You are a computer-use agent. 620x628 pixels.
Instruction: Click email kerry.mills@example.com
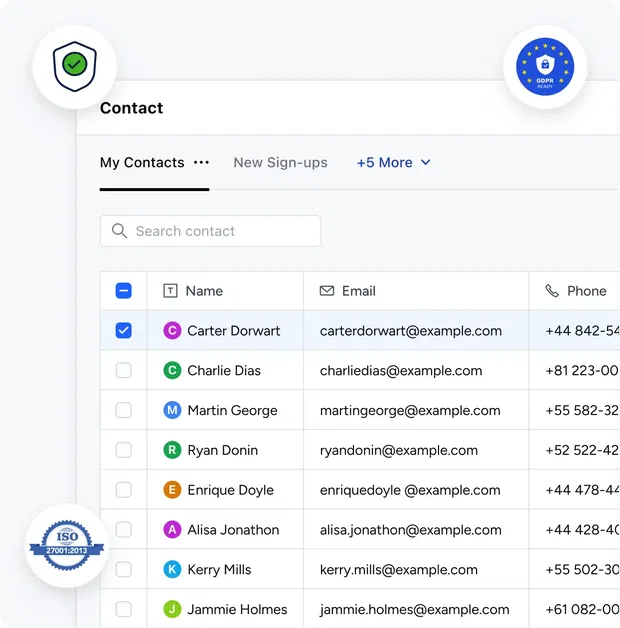pos(399,570)
